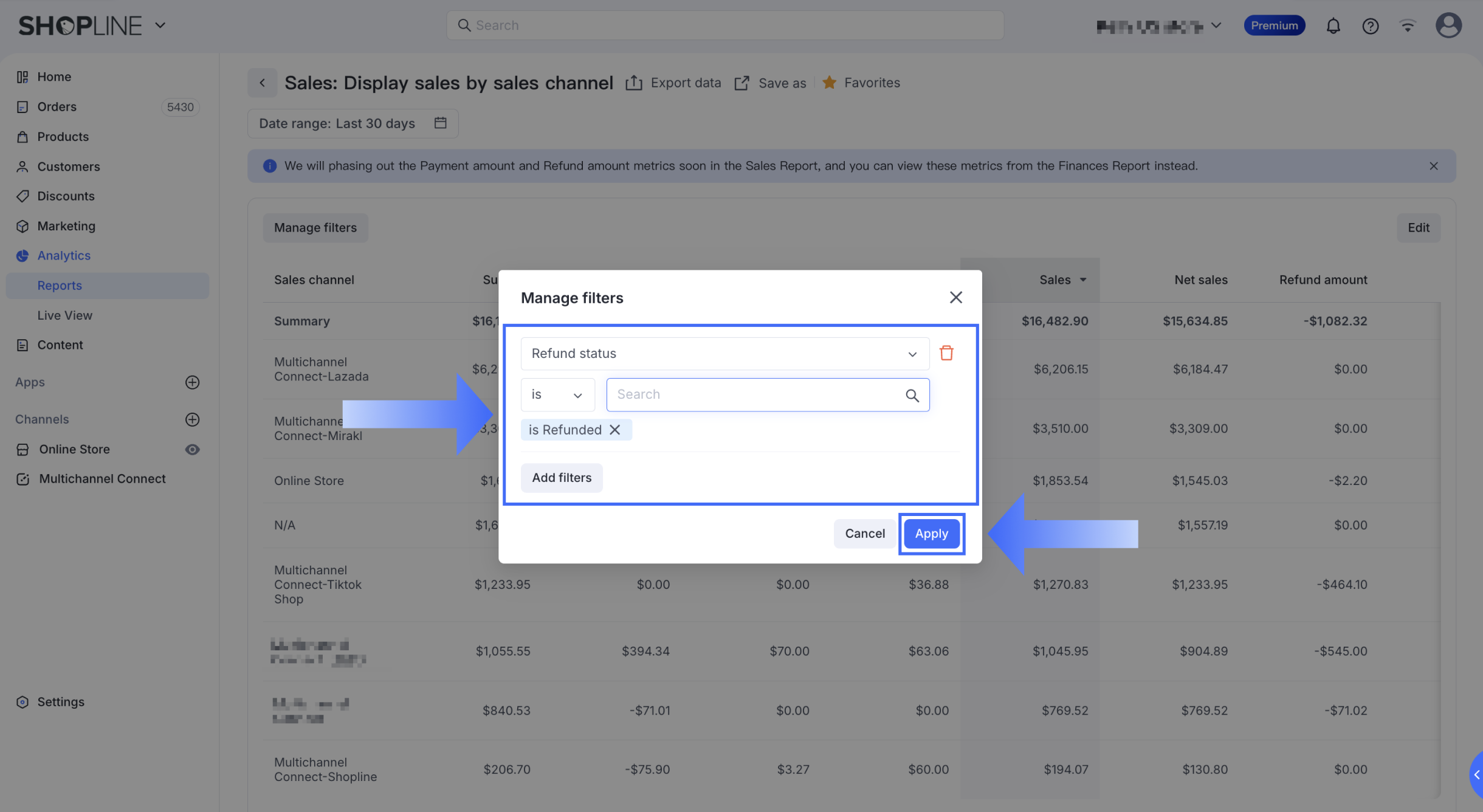Expand the Refund status dropdown
This screenshot has width=1483, height=812.
[x=724, y=354]
